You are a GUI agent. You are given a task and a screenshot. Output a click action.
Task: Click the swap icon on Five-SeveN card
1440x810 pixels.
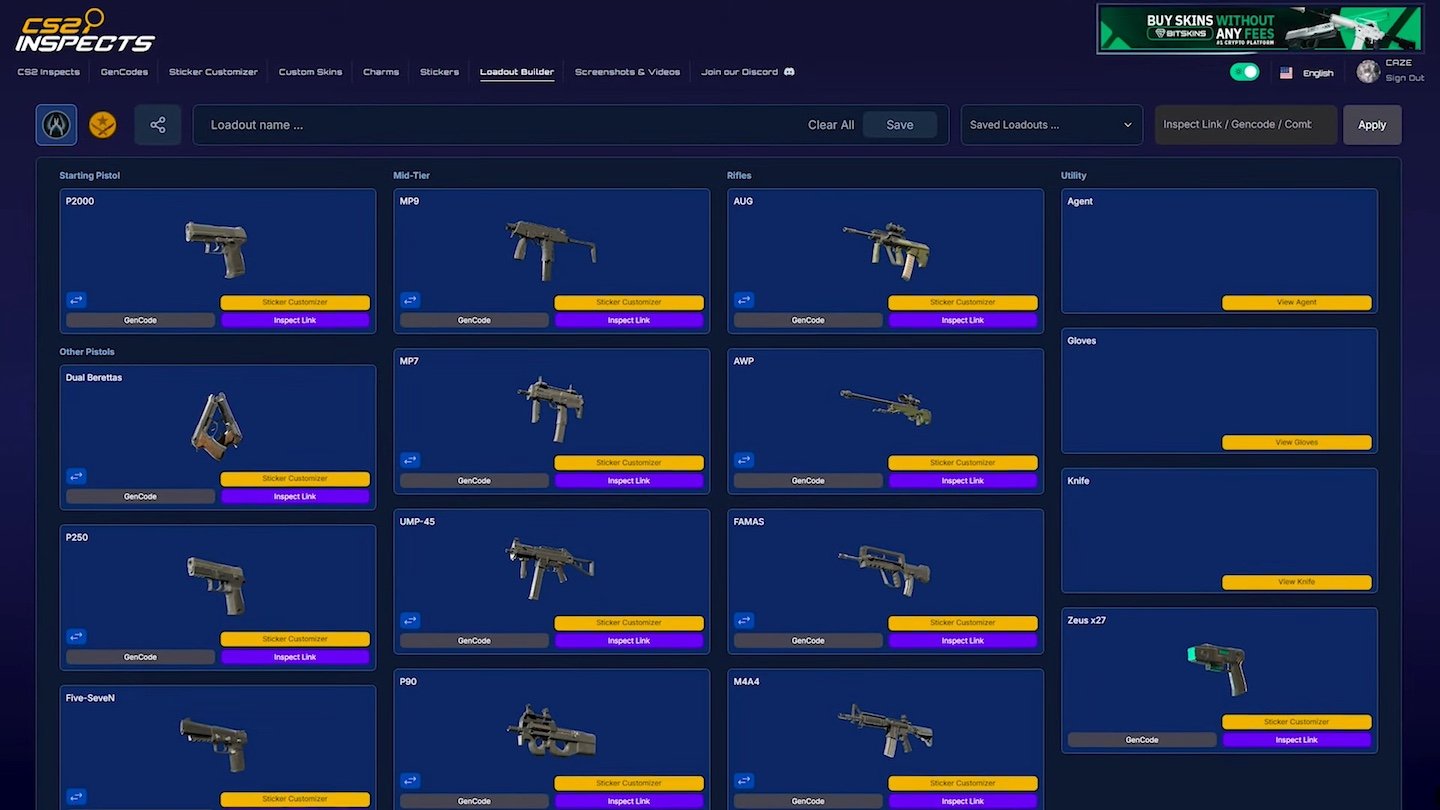[77, 797]
